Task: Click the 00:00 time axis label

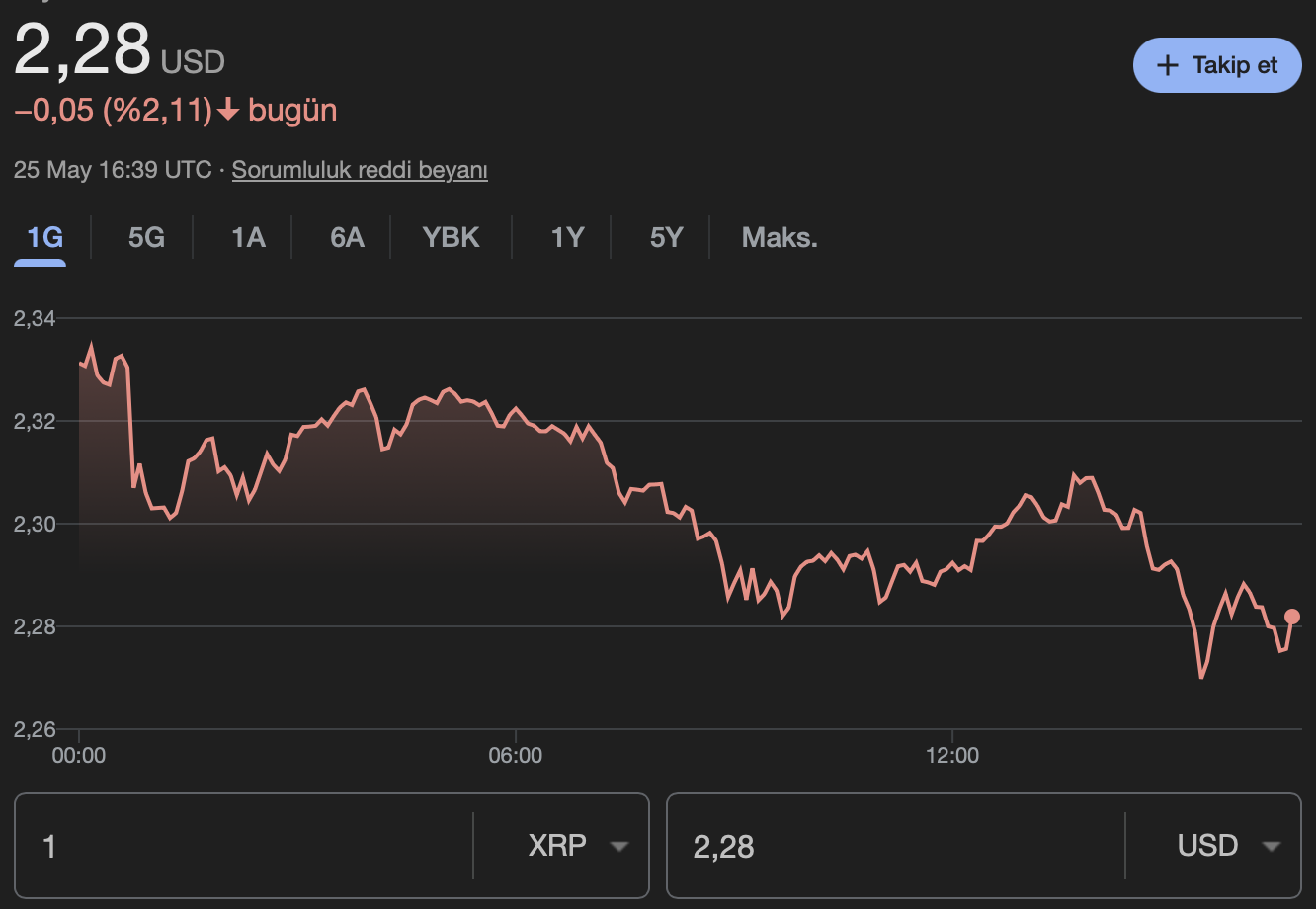Action: click(78, 756)
